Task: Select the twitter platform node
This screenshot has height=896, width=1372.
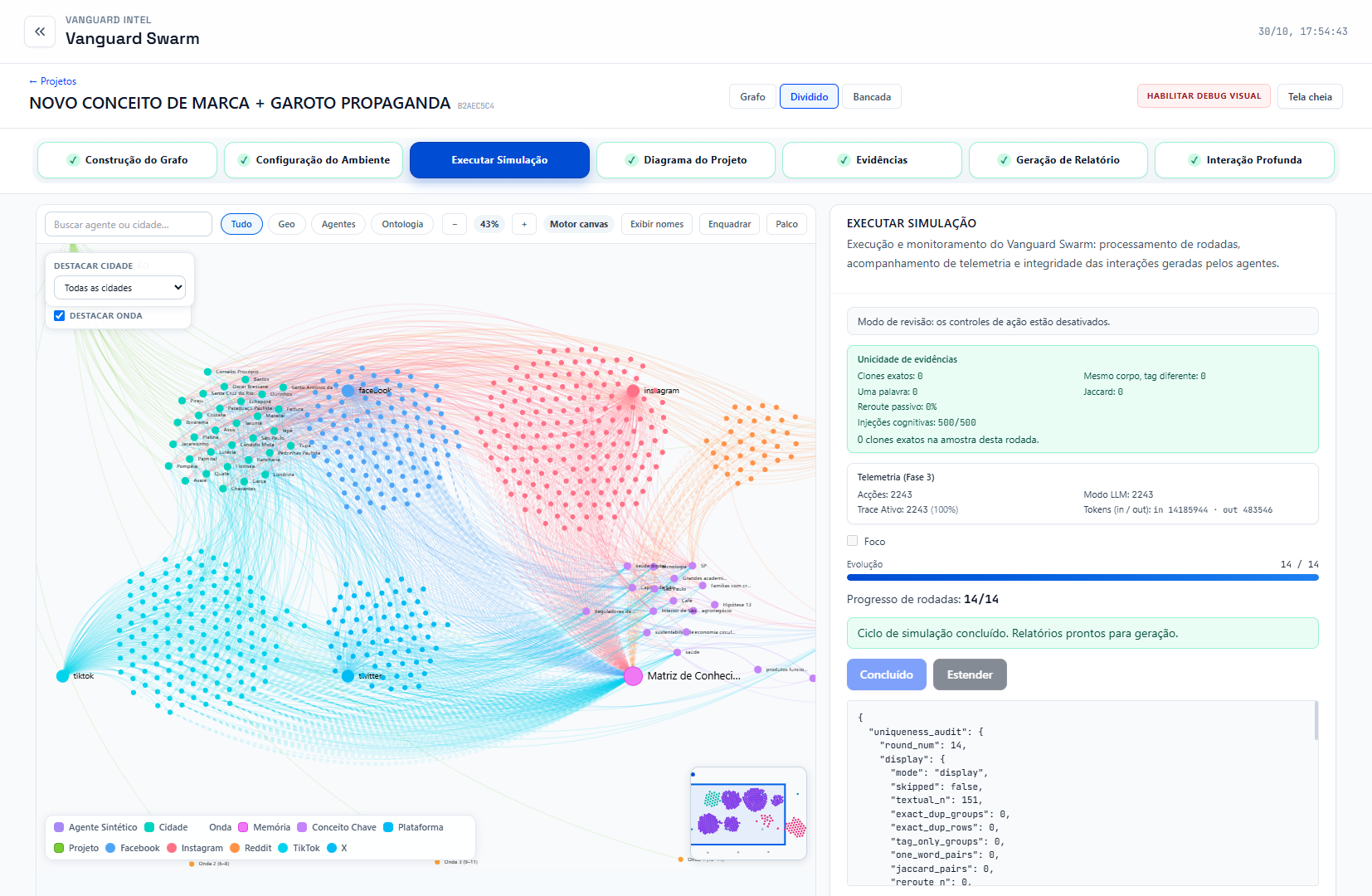Action: (348, 676)
